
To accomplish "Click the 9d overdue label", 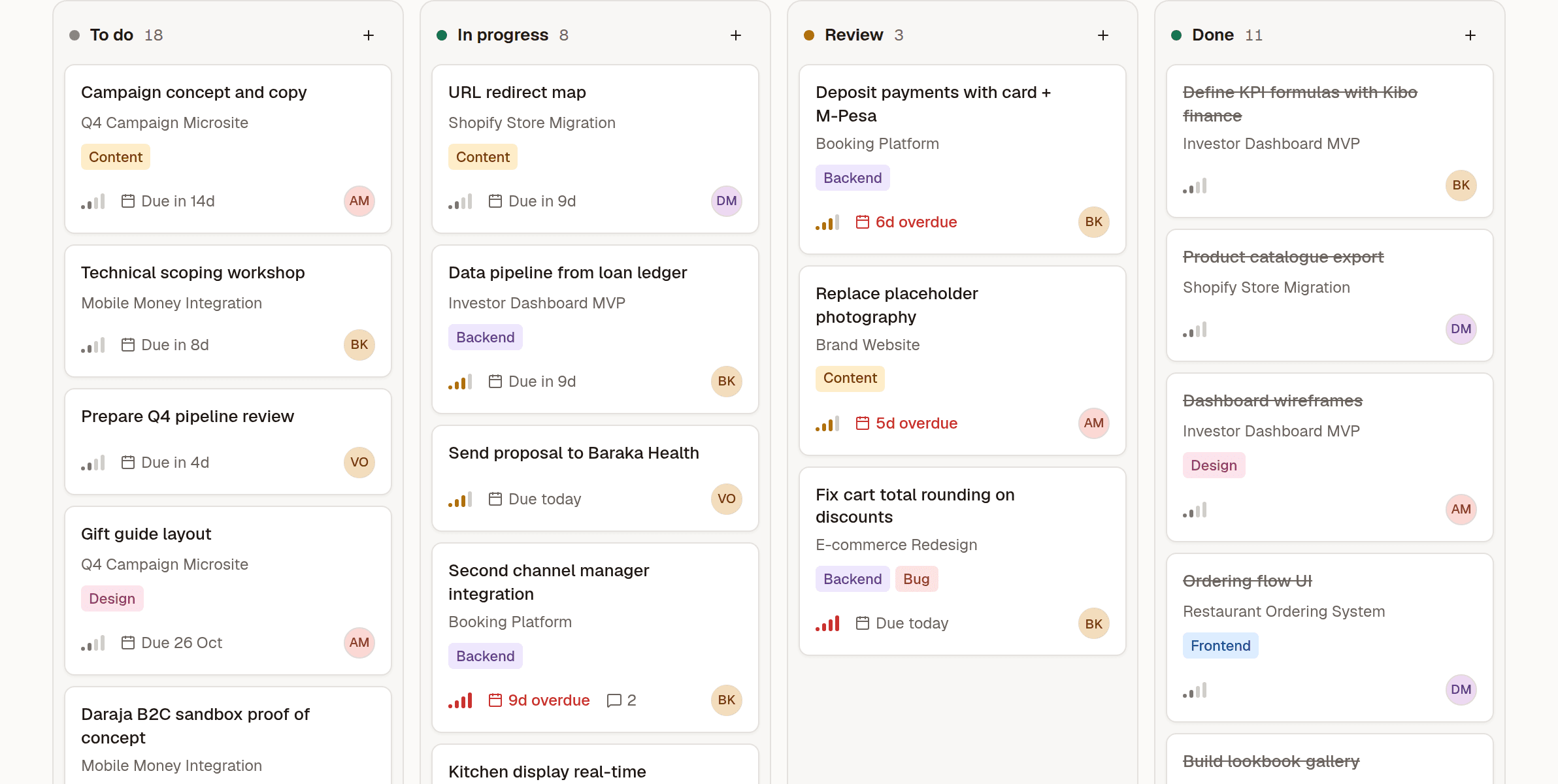I will click(549, 700).
